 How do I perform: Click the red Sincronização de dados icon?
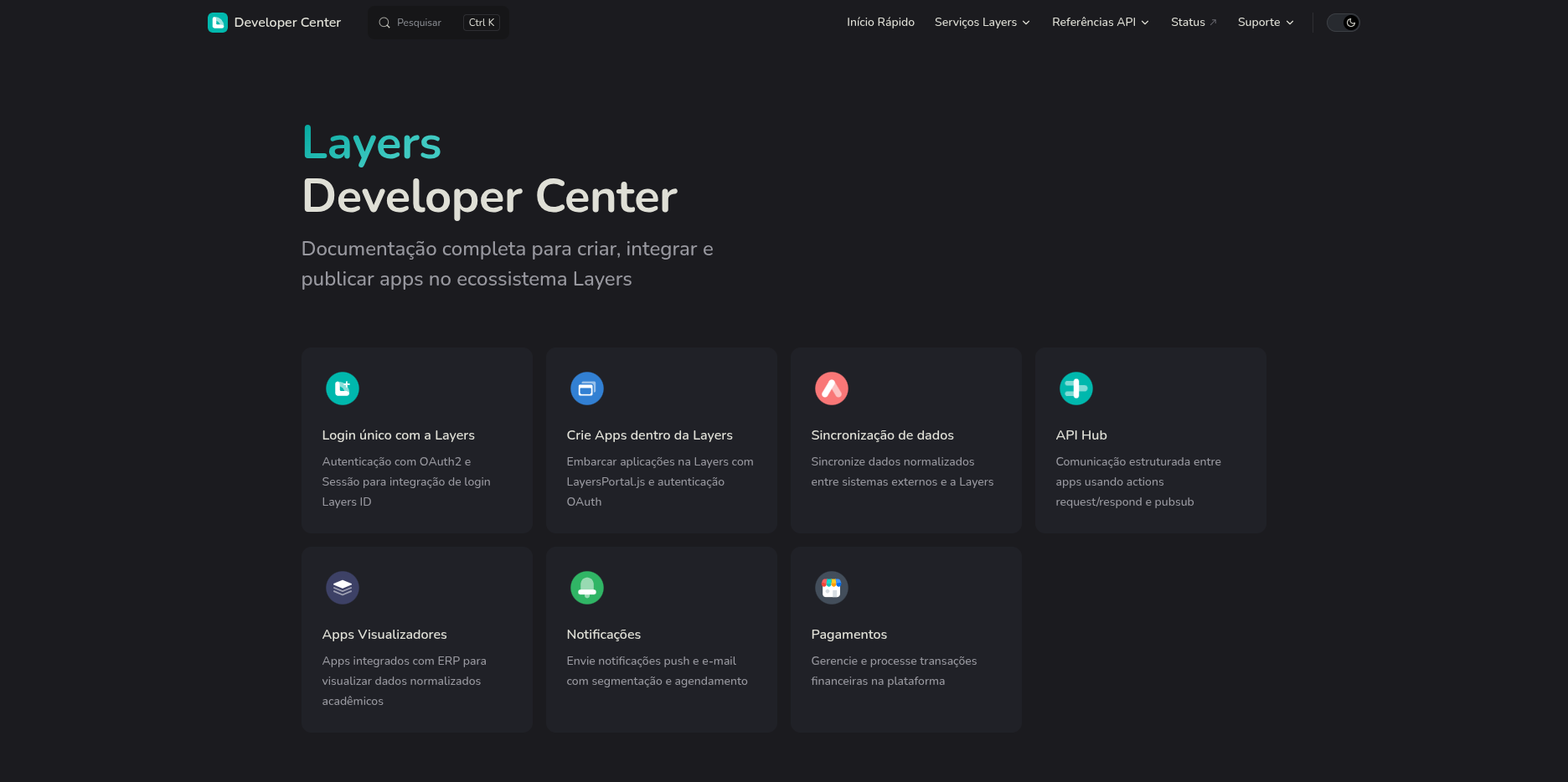click(831, 388)
